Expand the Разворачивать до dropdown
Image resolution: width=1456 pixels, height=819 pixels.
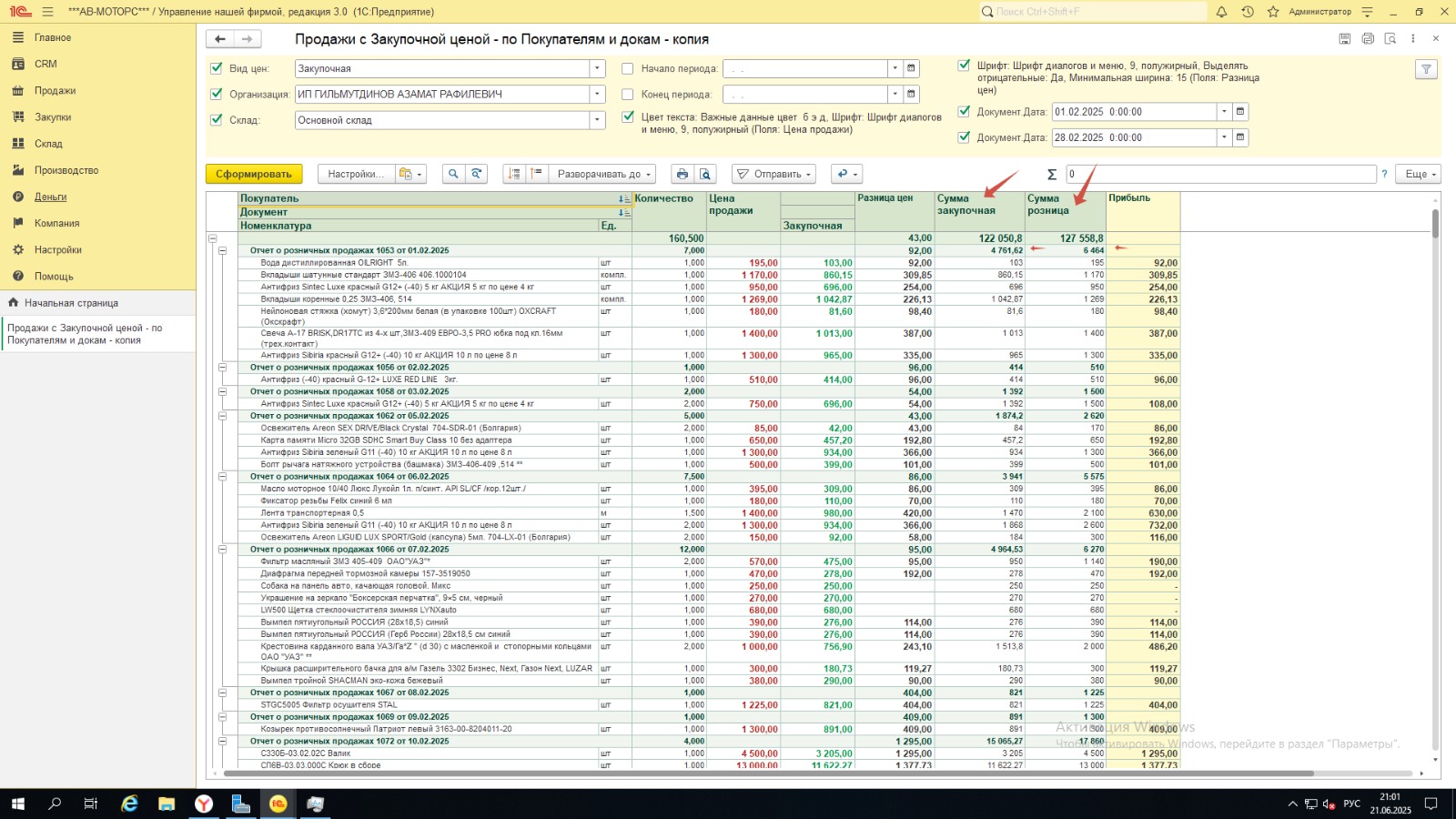click(601, 174)
